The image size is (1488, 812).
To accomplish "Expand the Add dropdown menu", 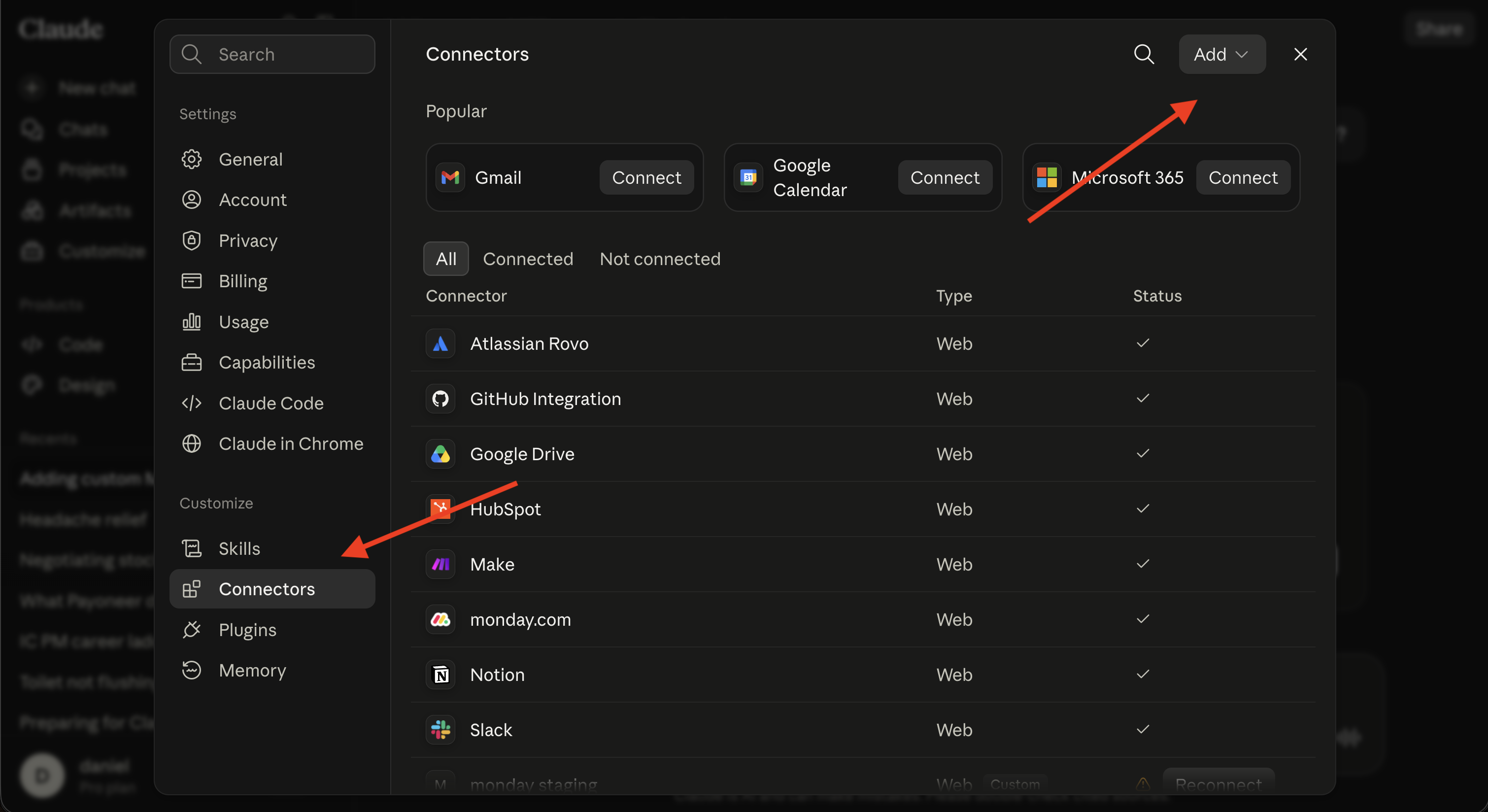I will coord(1222,54).
